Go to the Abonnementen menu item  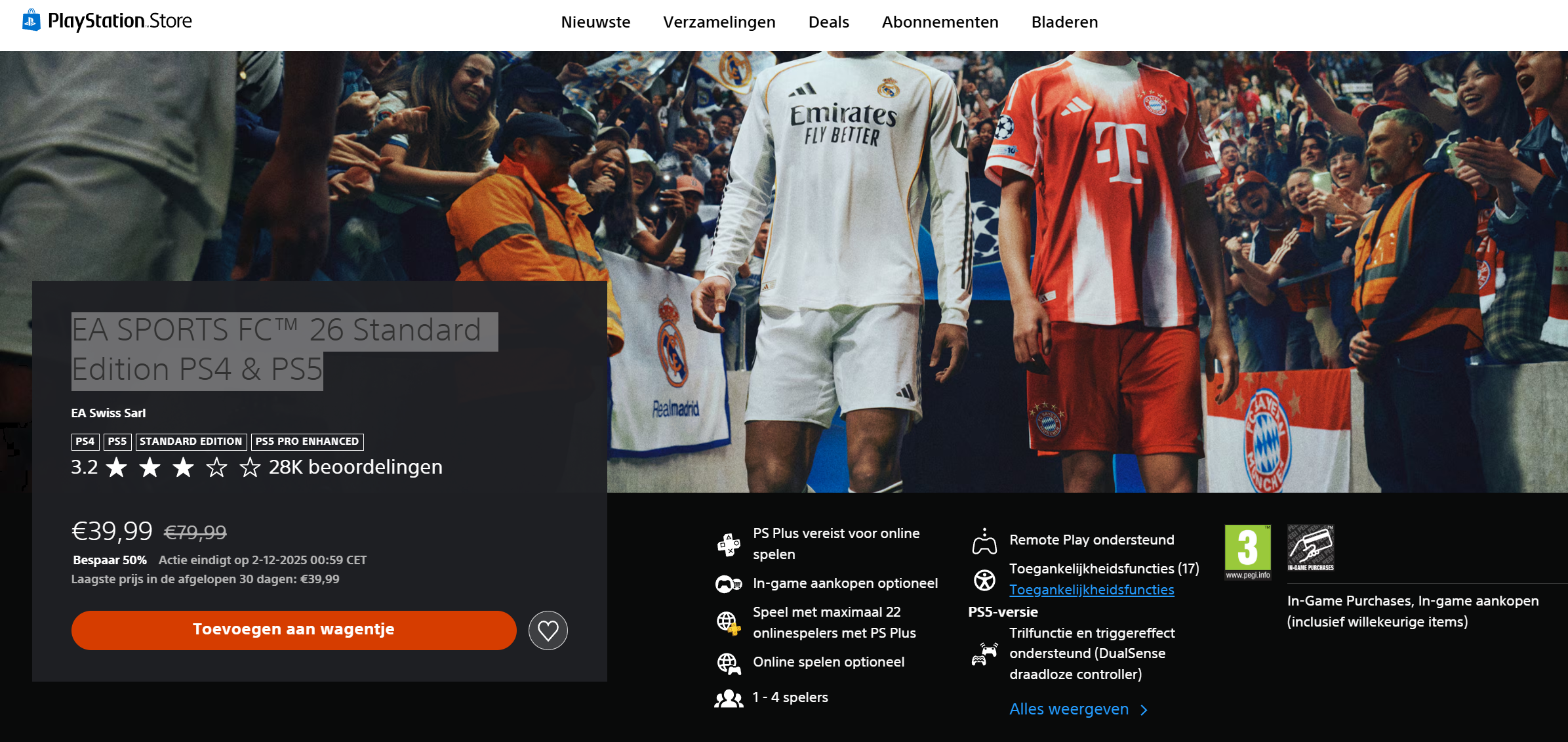[x=939, y=22]
